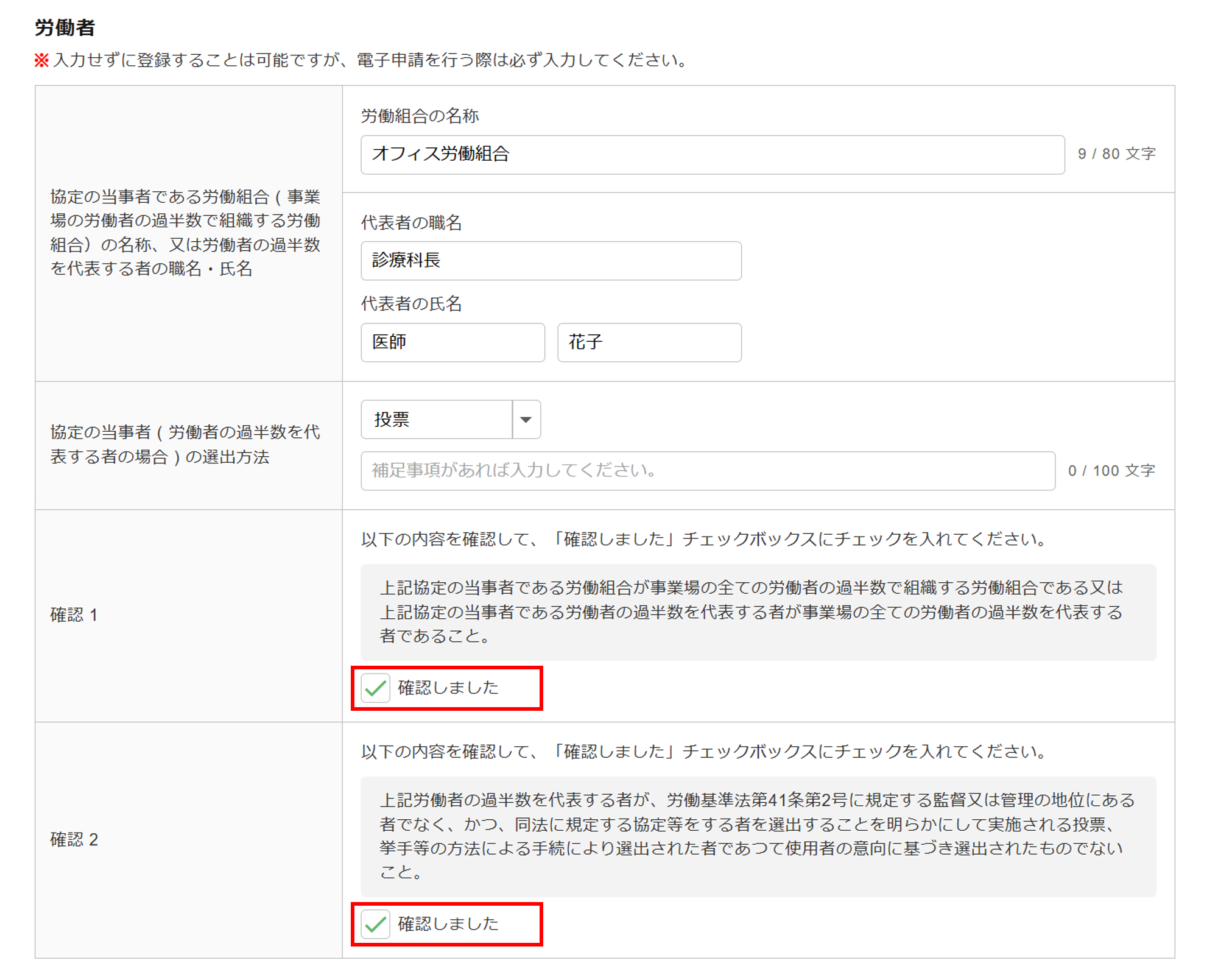
Task: Click the 労働組合の名称 field label
Action: point(420,116)
